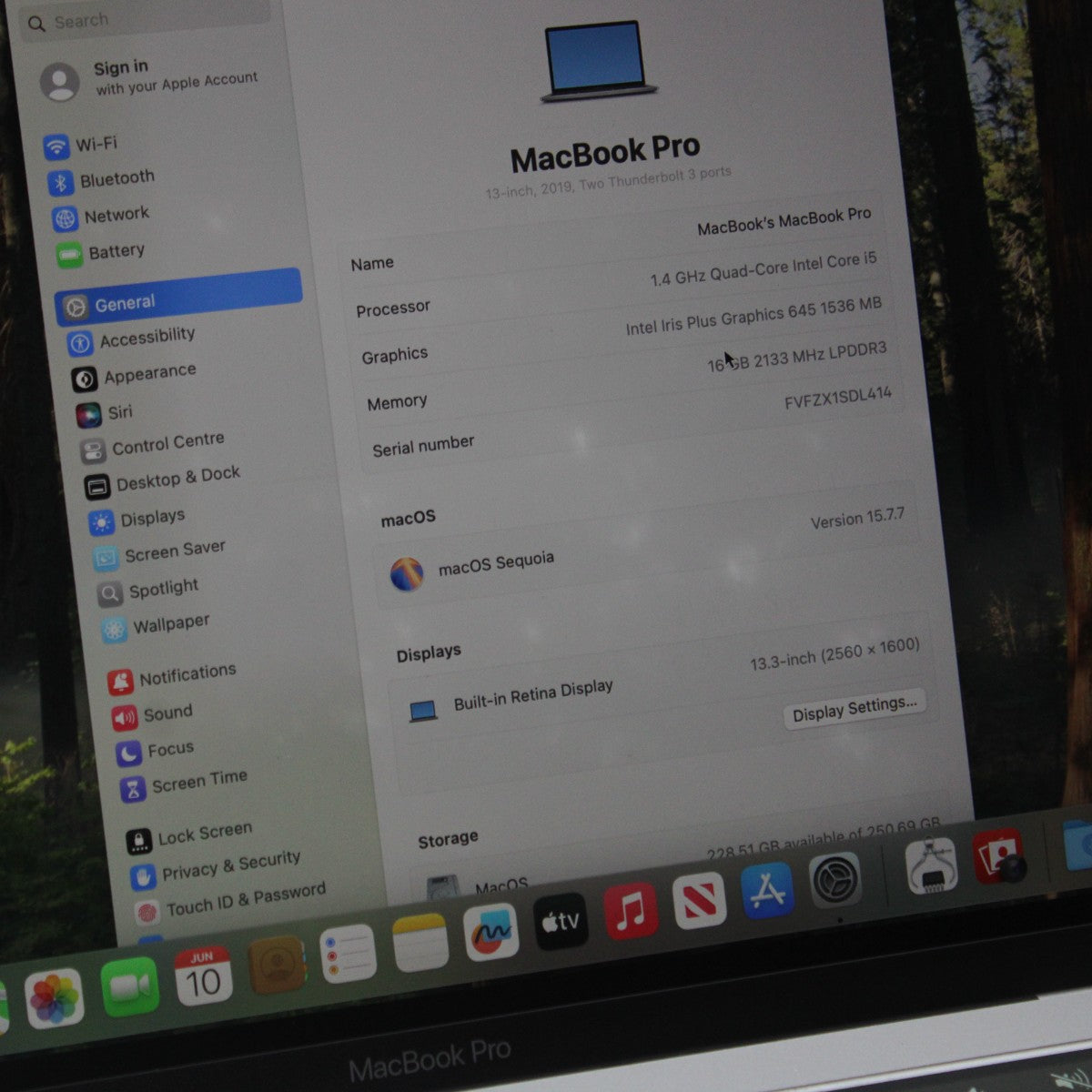
Task: Click Sign in with your Apple Account
Action: point(150,77)
